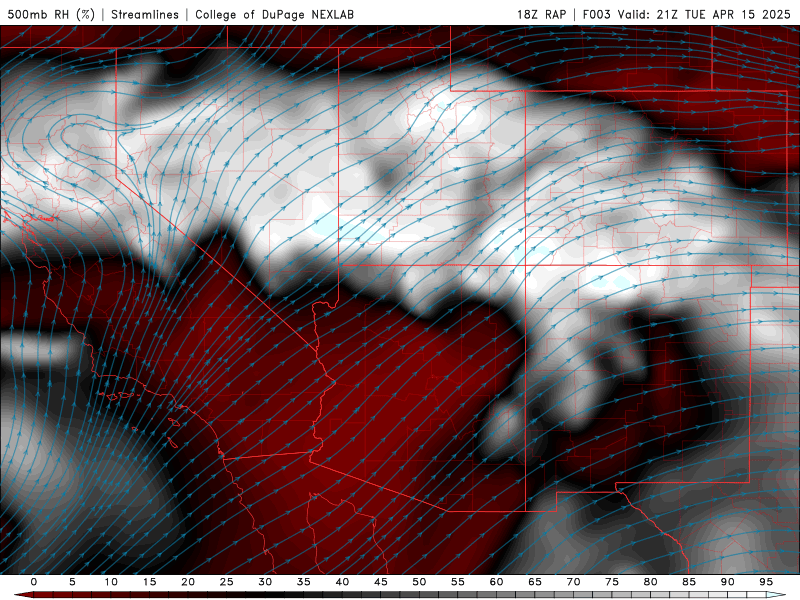This screenshot has height=600, width=800.
Task: Click the colorbar value label 25
Action: coord(227,582)
